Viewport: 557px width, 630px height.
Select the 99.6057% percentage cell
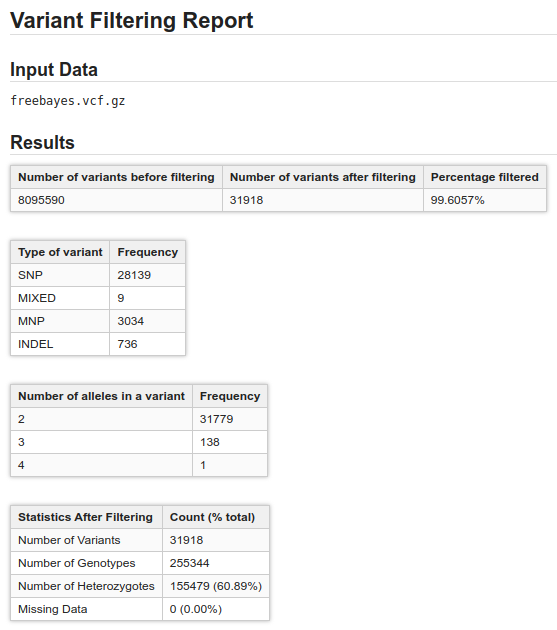[485, 200]
